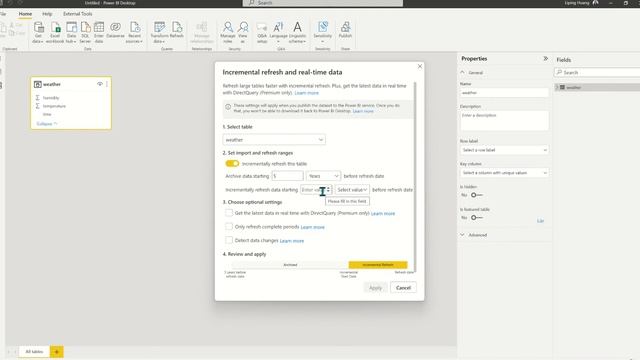
Task: Open the Enter data tool
Action: pyautogui.click(x=99, y=32)
